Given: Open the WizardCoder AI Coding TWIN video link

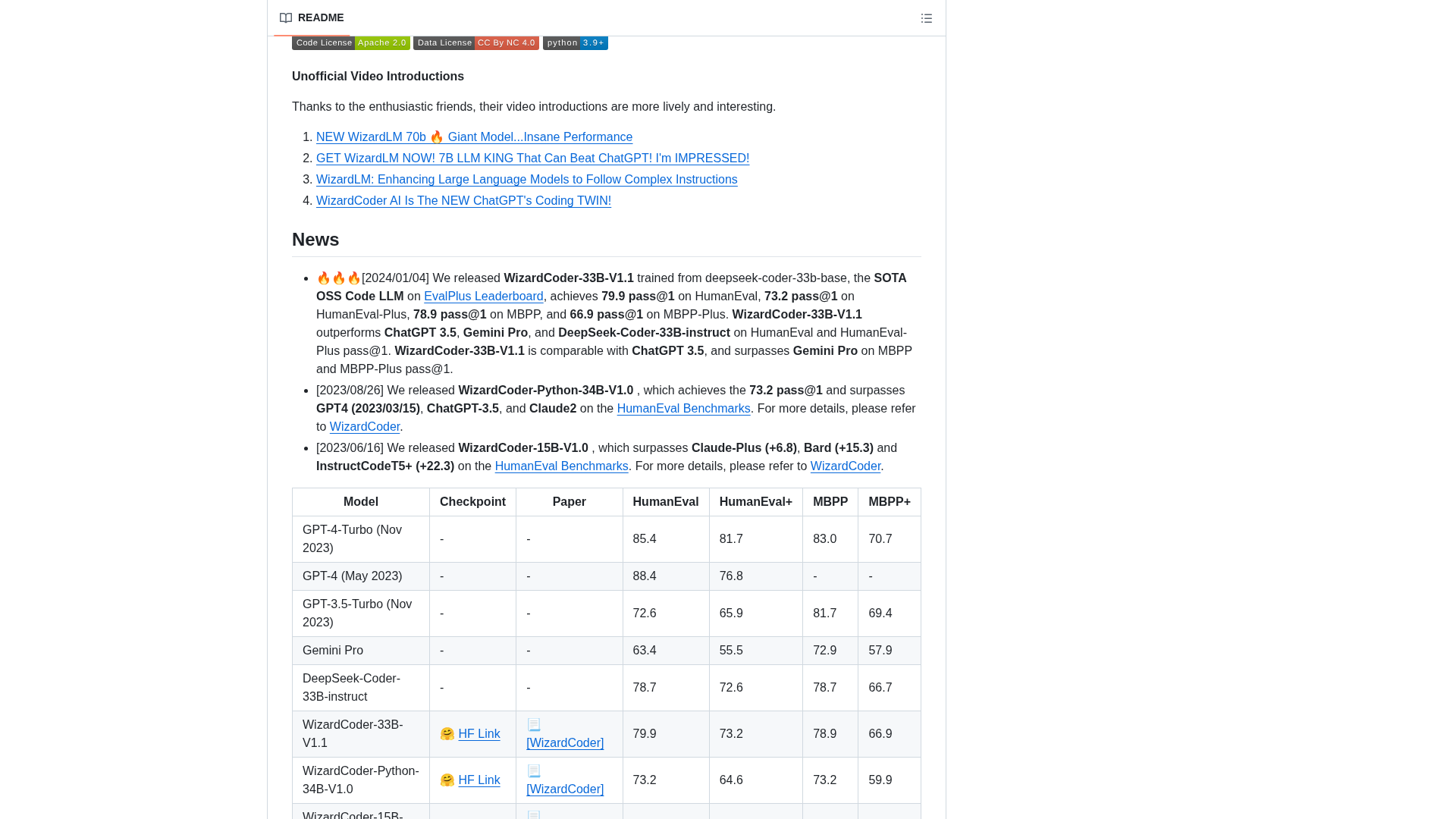Looking at the screenshot, I should [x=463, y=201].
